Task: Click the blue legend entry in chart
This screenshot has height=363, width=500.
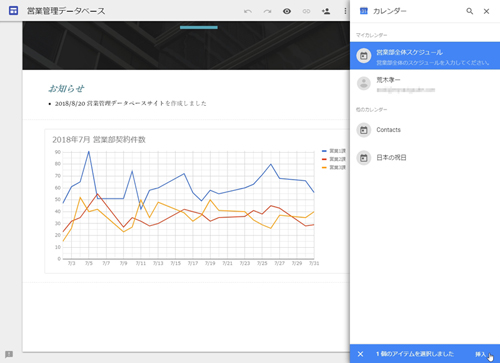Action: [334, 151]
